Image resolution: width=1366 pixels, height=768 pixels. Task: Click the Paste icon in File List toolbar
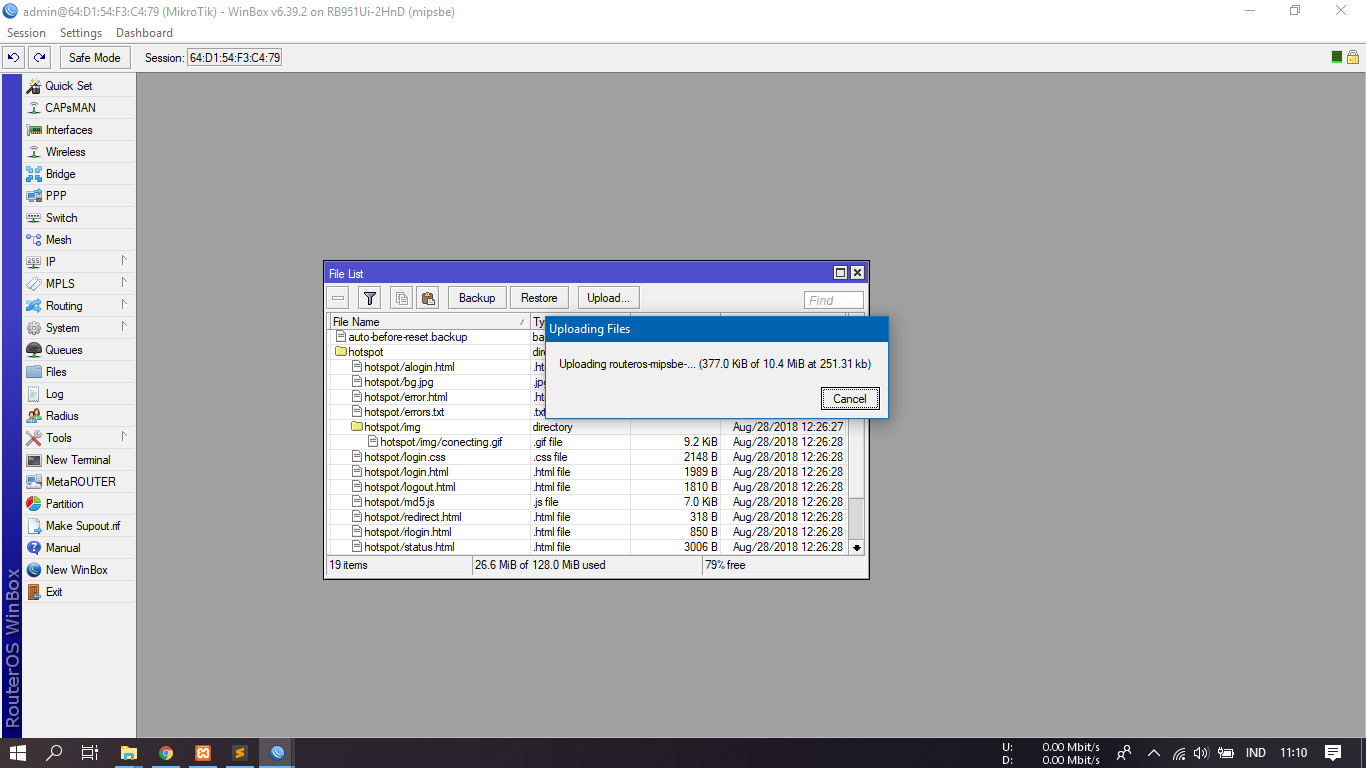pos(428,298)
